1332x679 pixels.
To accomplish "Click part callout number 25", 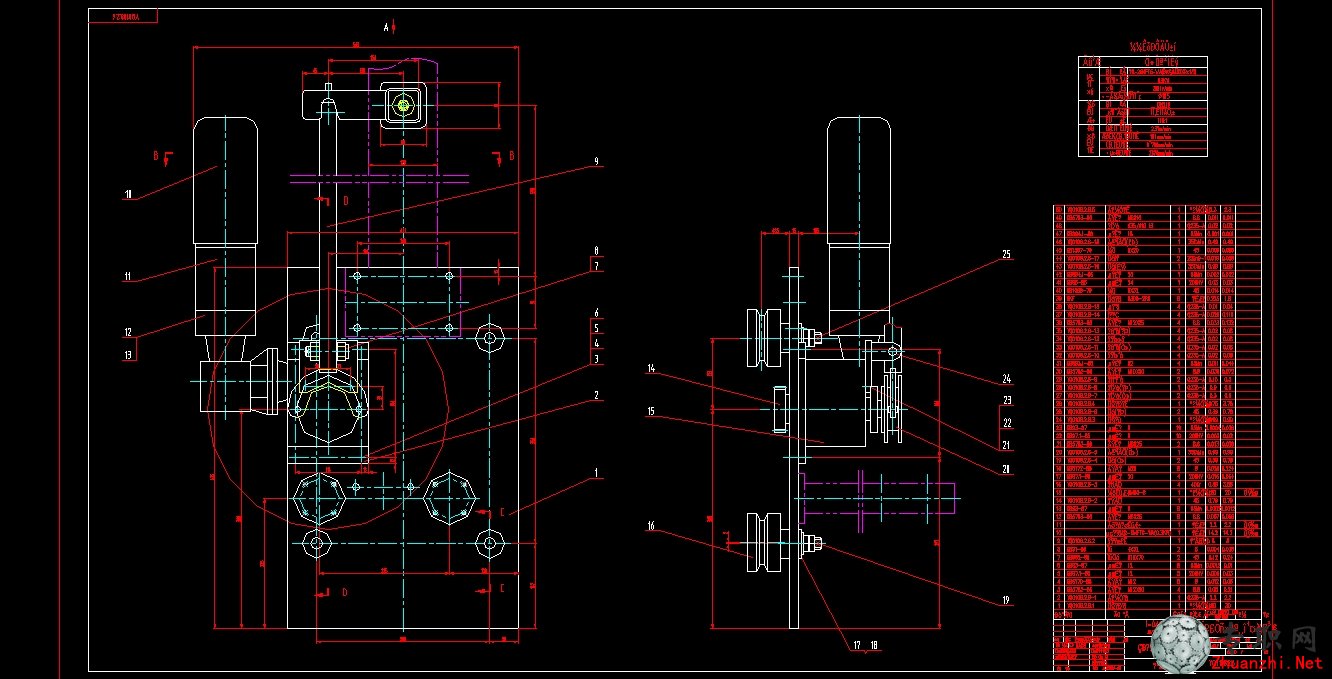I will coord(1006,255).
